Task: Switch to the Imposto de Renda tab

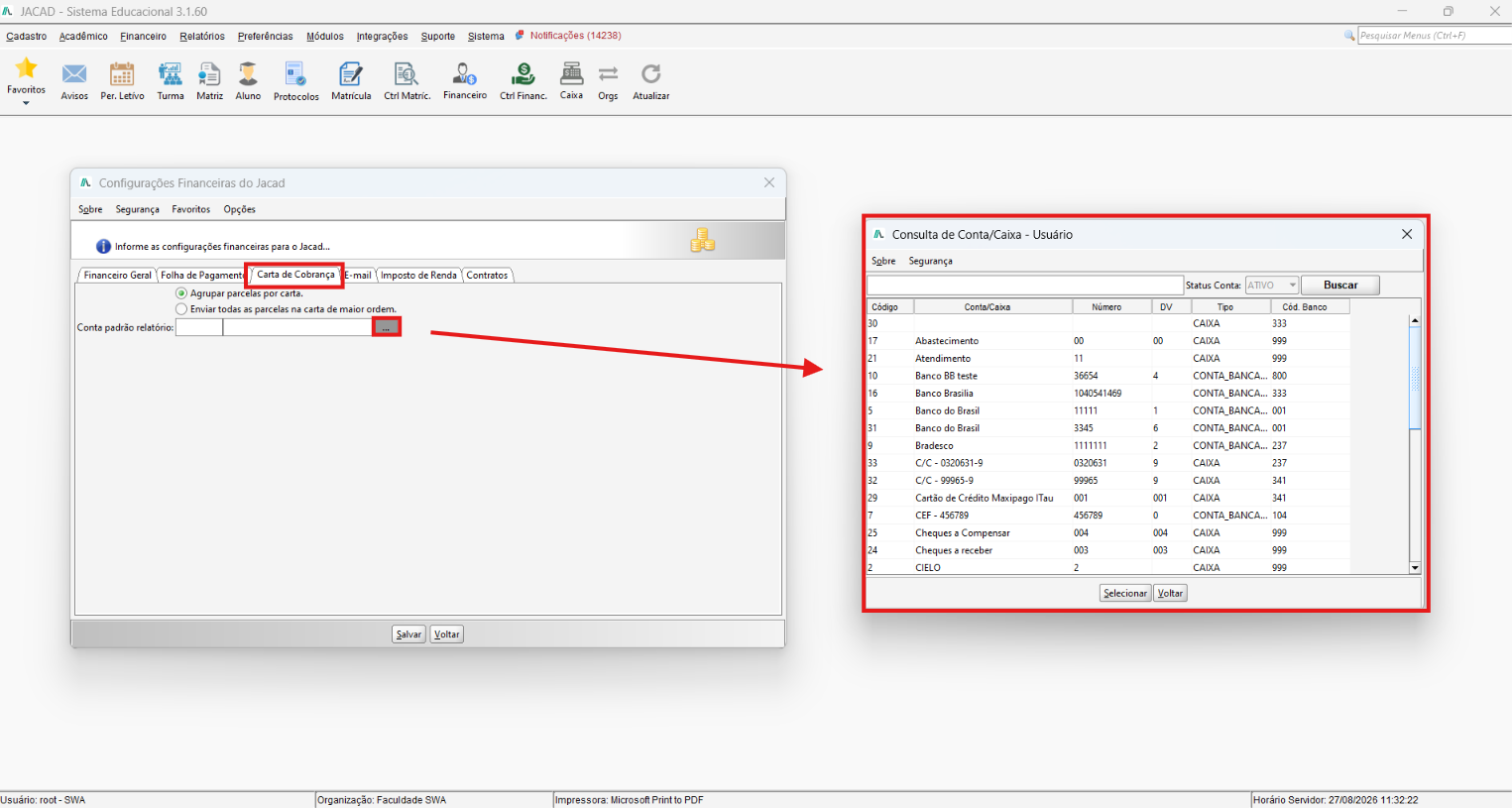Action: [418, 276]
